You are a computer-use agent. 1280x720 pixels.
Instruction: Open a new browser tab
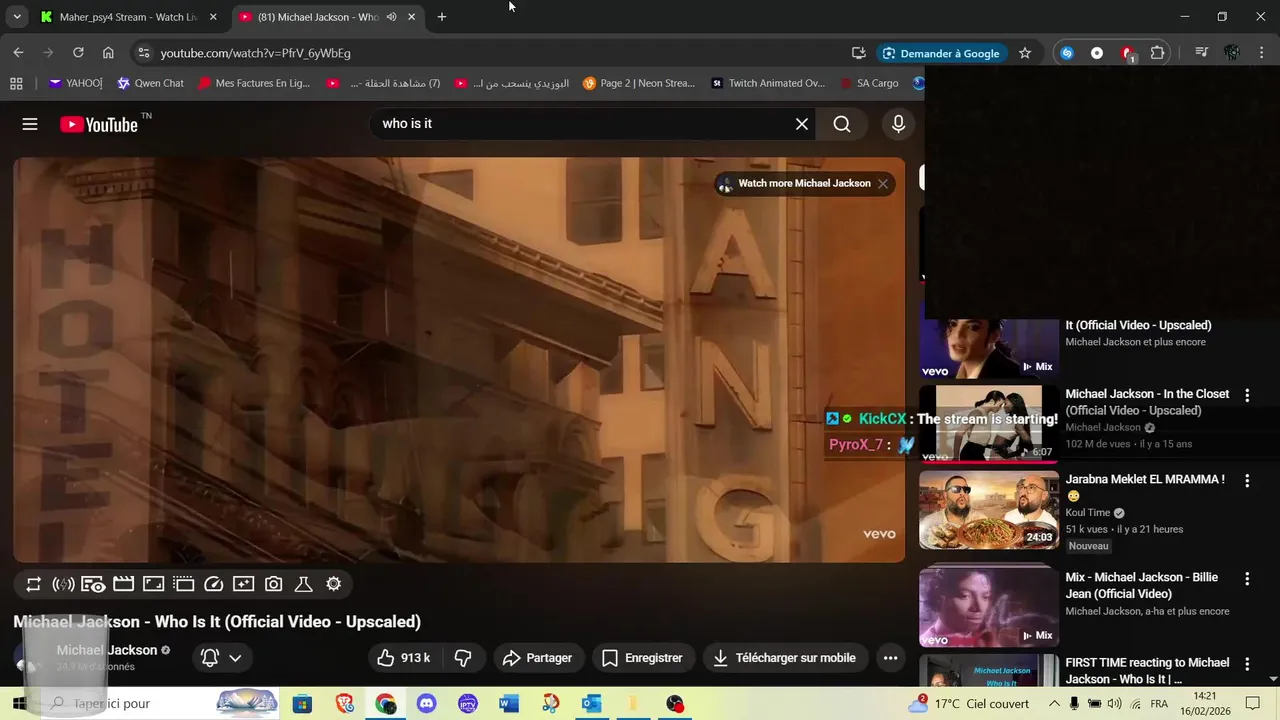click(x=442, y=17)
